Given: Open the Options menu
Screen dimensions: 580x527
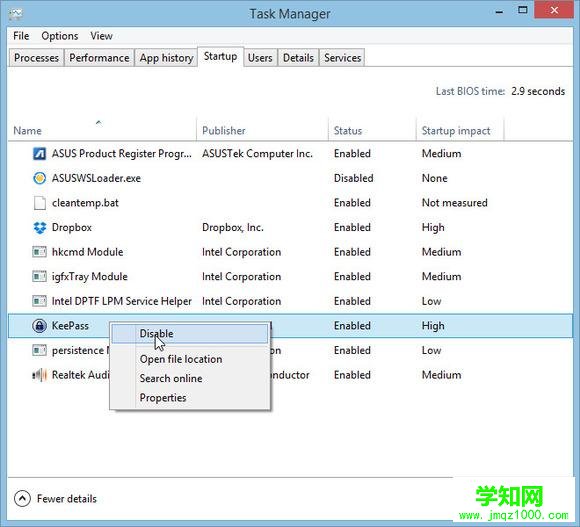Looking at the screenshot, I should 60,36.
